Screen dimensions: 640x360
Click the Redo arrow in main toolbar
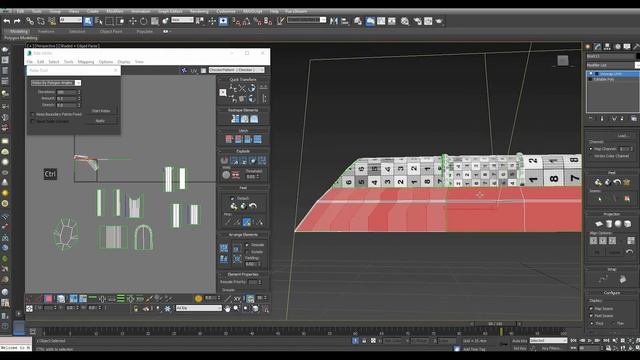point(17,21)
